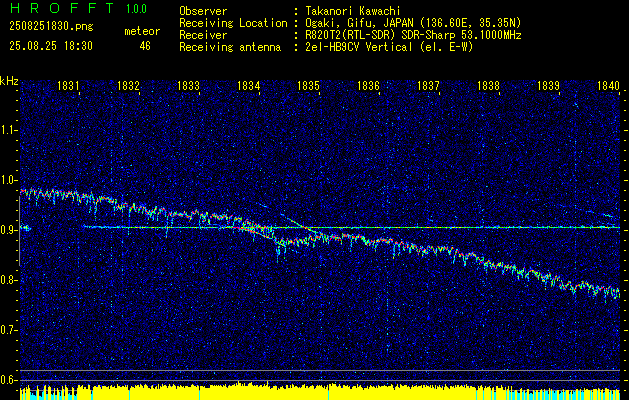Click time marker 1833
The width and height of the screenshot is (629, 400).
188,85
